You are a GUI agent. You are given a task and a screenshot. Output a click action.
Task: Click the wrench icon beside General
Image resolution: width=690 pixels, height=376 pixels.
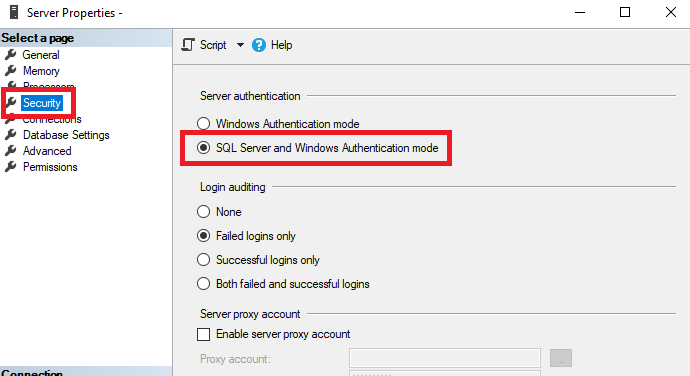11,55
